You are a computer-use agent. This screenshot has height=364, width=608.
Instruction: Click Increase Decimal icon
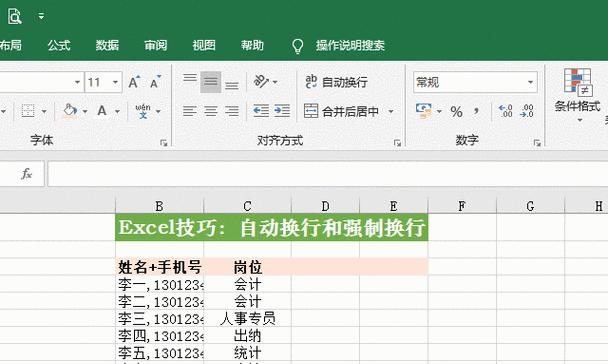506,111
